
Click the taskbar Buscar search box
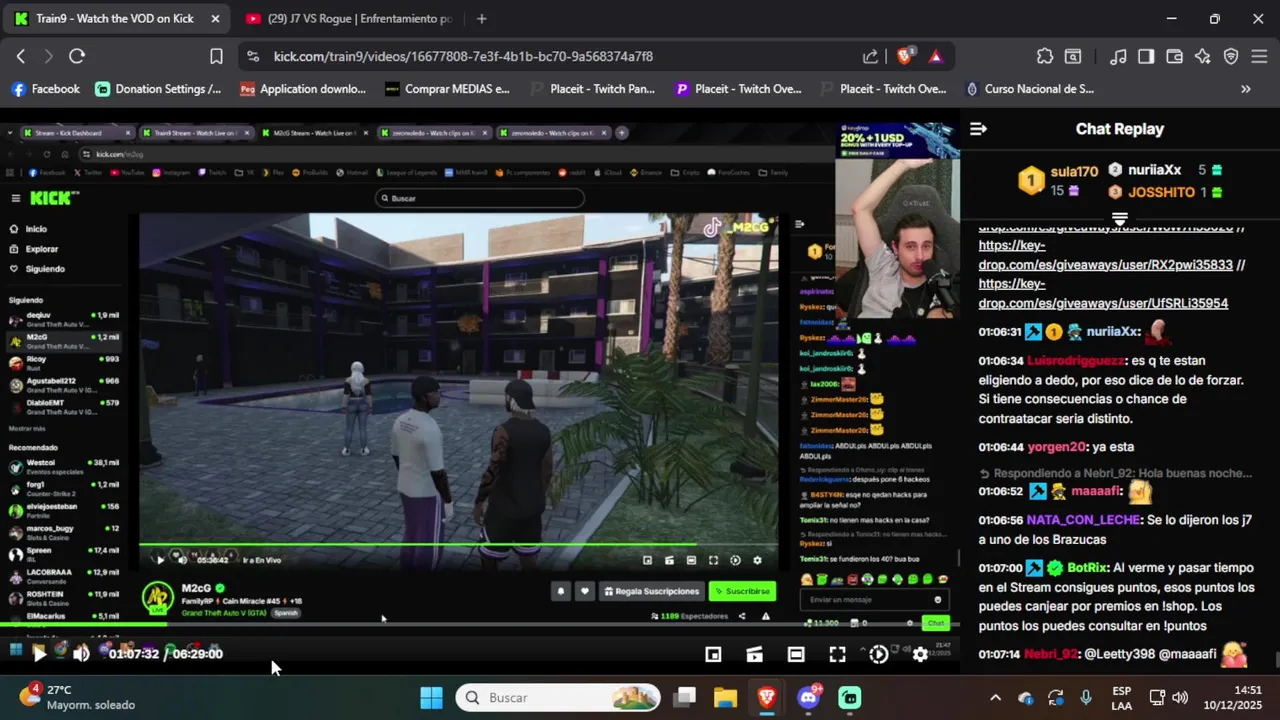click(x=558, y=697)
